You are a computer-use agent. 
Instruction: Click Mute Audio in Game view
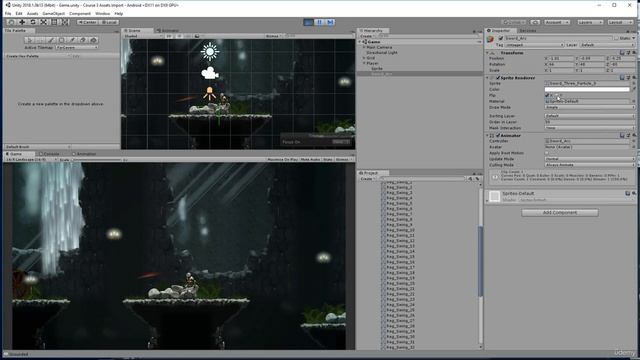310,160
